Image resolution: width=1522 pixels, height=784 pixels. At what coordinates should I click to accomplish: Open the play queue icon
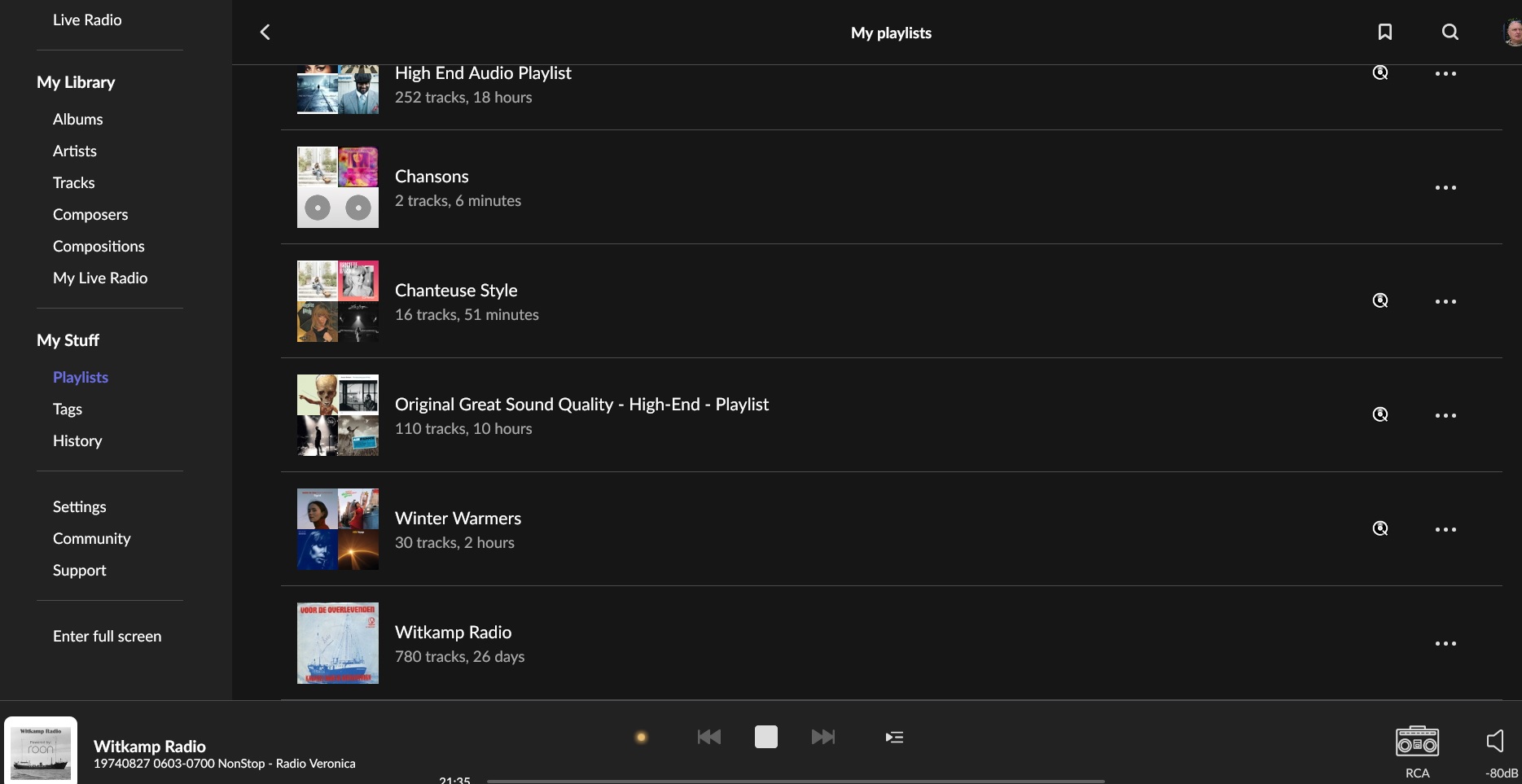pyautogui.click(x=894, y=737)
